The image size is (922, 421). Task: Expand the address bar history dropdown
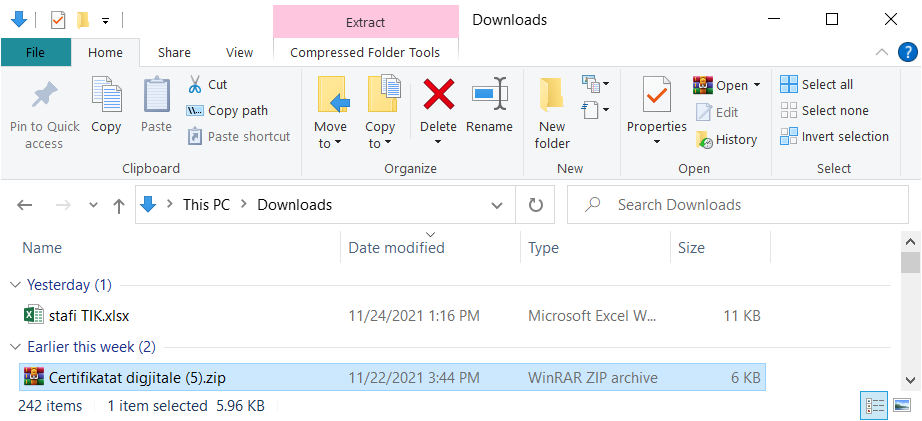(497, 205)
